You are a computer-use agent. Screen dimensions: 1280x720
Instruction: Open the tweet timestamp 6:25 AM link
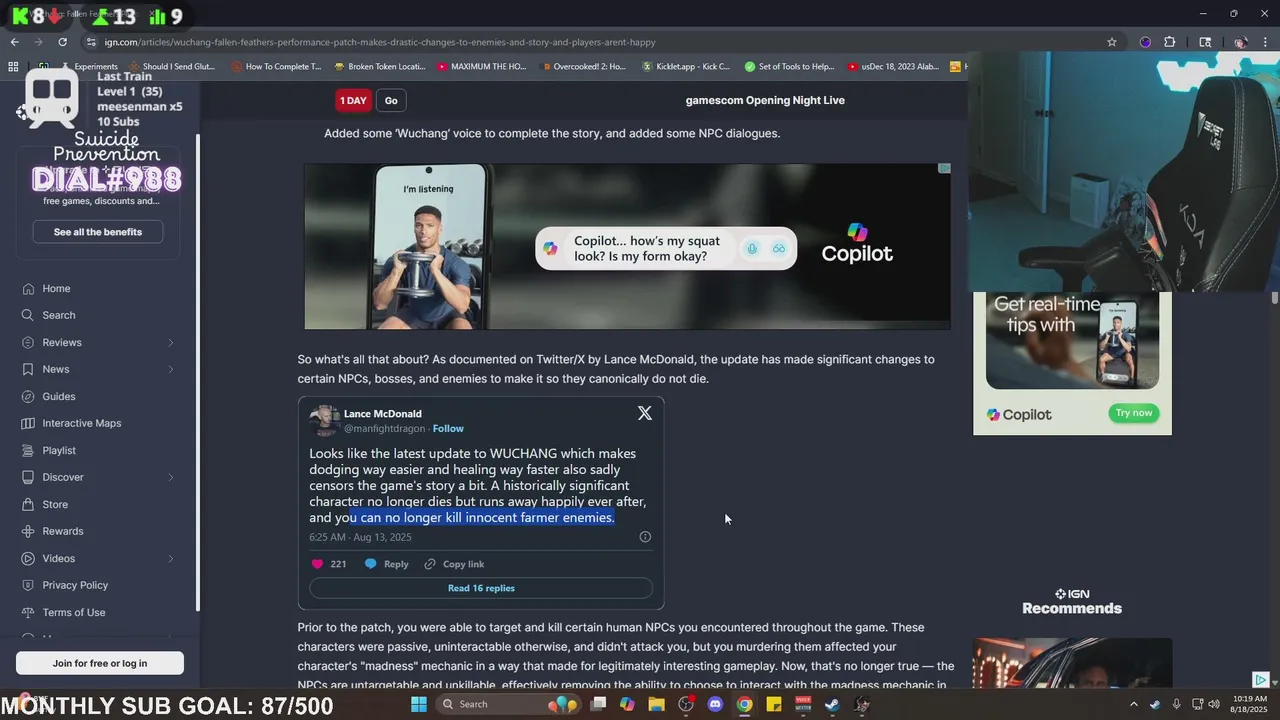(360, 537)
